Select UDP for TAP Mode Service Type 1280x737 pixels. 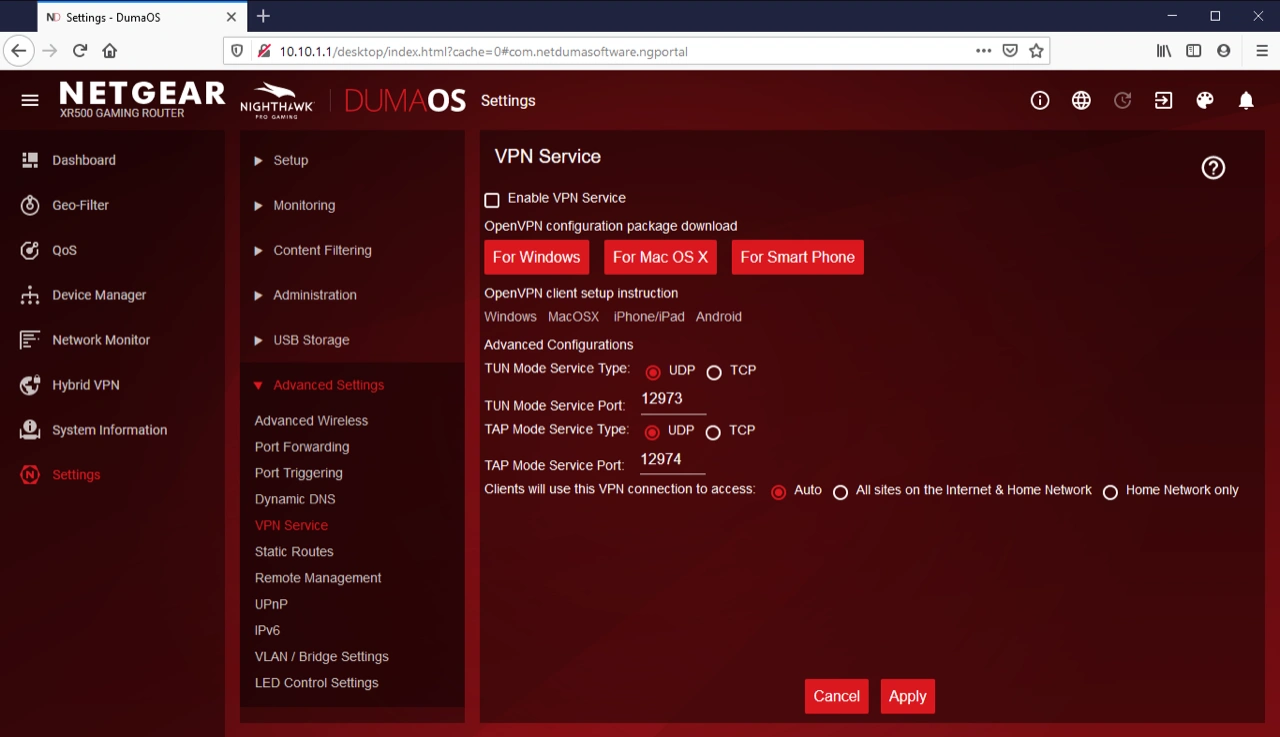tap(653, 432)
